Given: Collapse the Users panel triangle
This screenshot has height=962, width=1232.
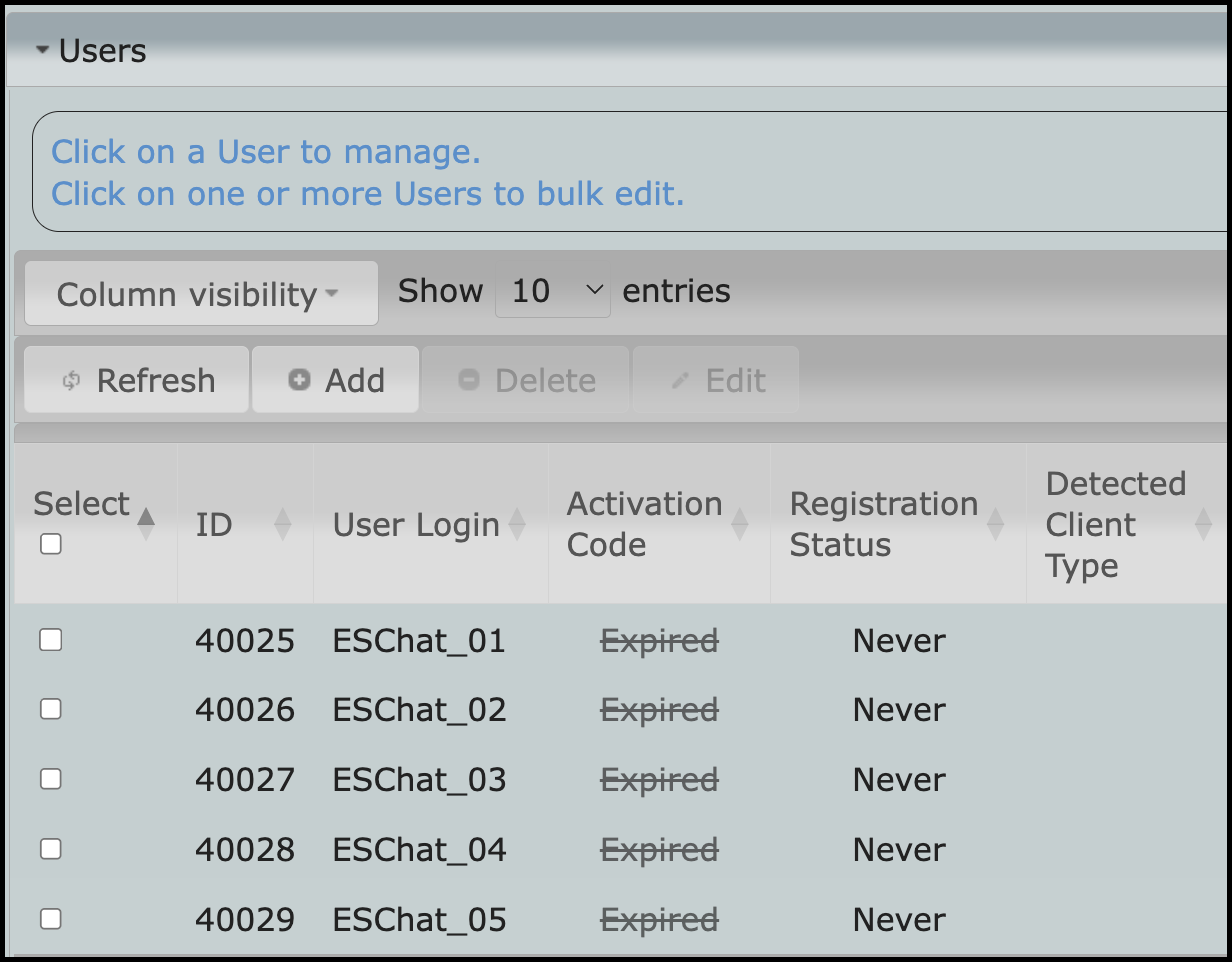Looking at the screenshot, I should 42,51.
